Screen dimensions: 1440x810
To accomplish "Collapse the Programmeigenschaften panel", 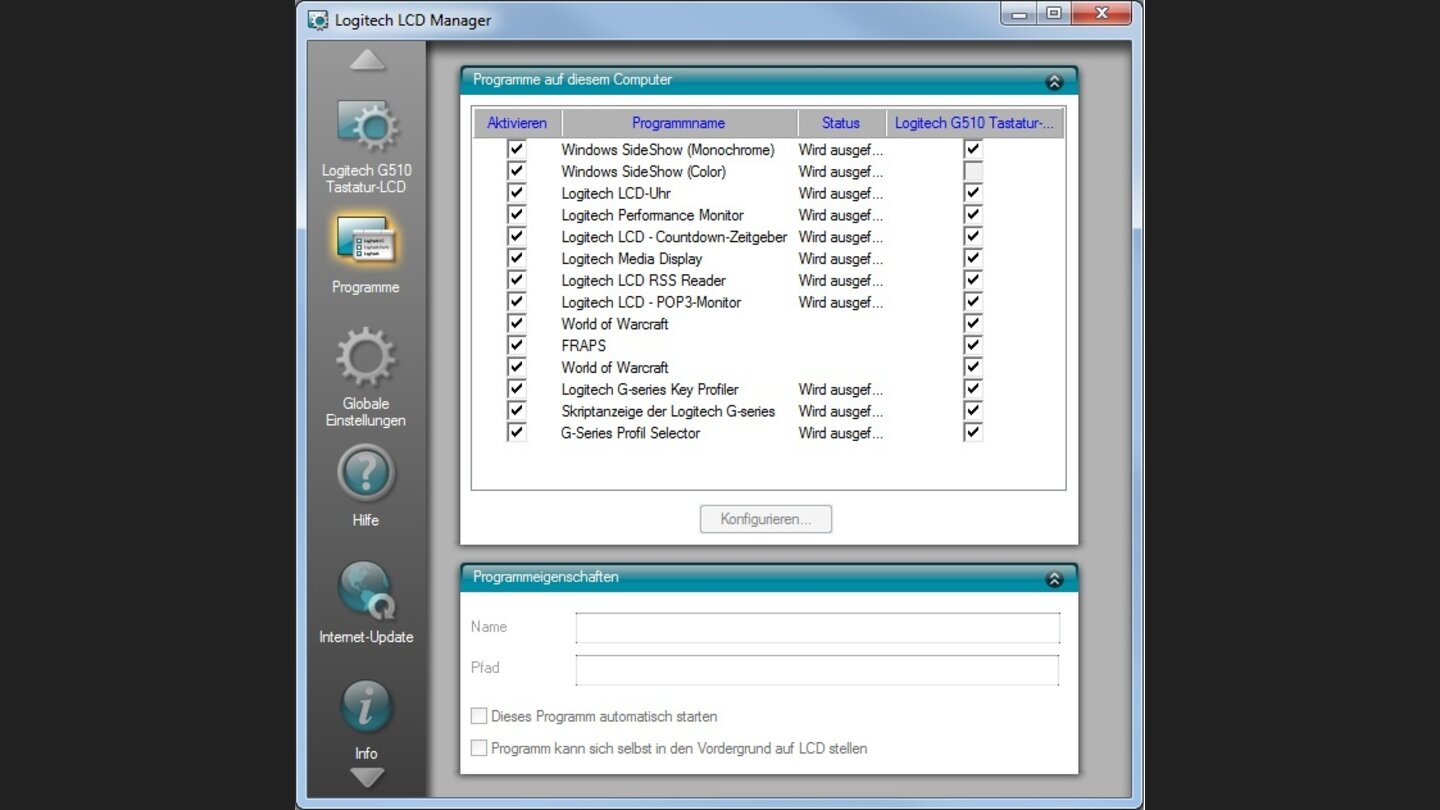I will 1054,579.
